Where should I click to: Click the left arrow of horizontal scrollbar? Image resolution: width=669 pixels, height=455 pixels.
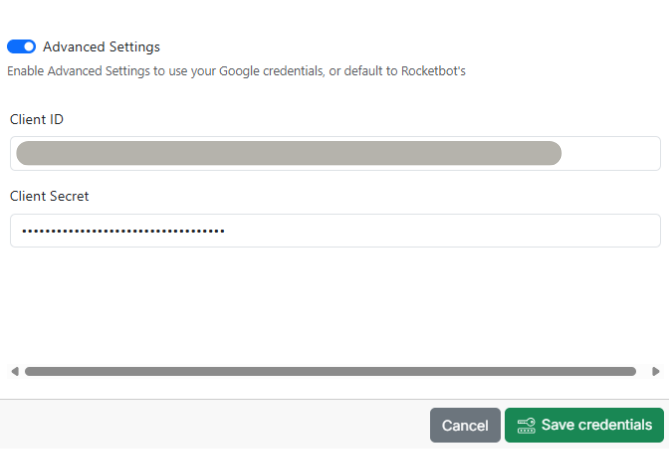[x=15, y=371]
